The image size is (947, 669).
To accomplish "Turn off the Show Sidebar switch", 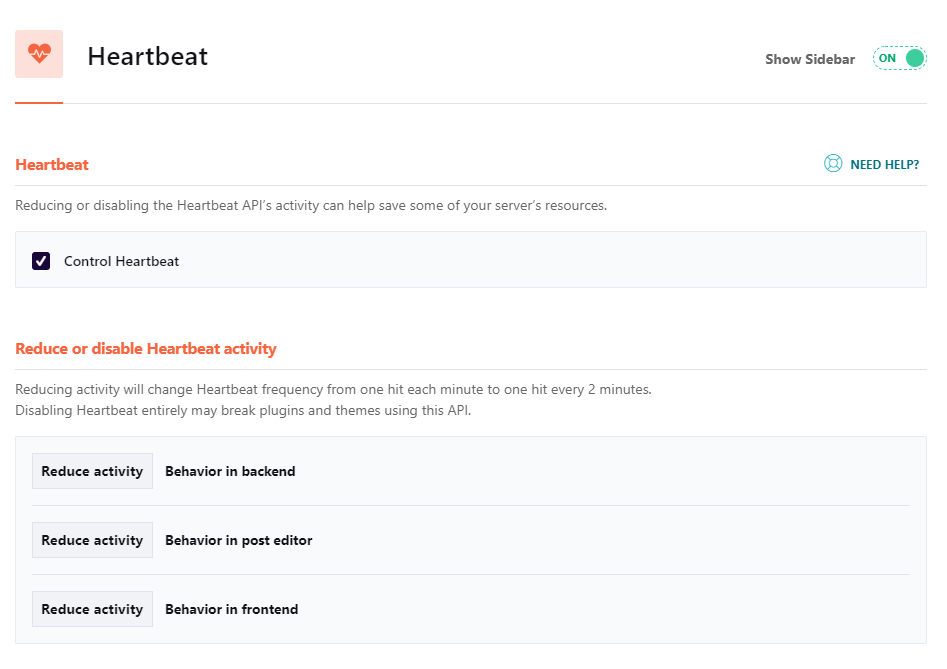I will click(x=898, y=58).
